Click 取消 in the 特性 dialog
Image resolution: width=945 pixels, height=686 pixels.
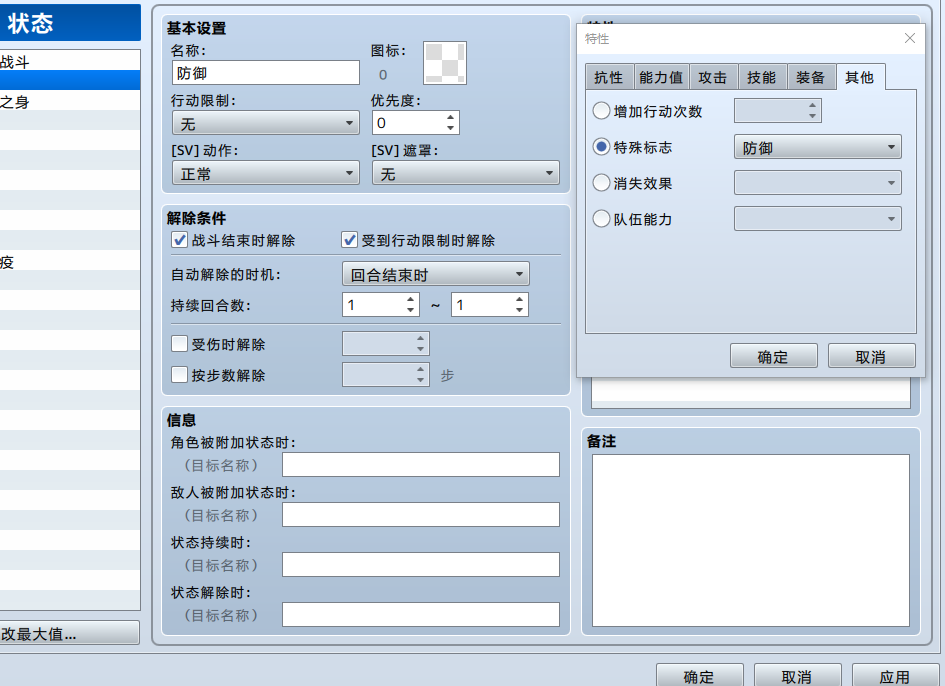(871, 356)
